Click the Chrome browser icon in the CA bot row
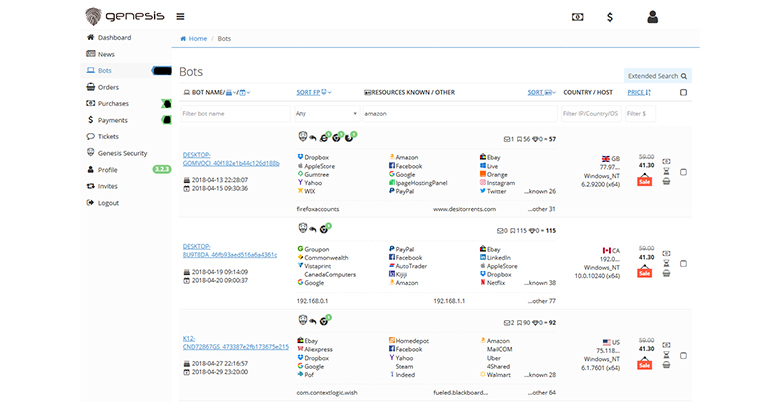 tap(325, 229)
